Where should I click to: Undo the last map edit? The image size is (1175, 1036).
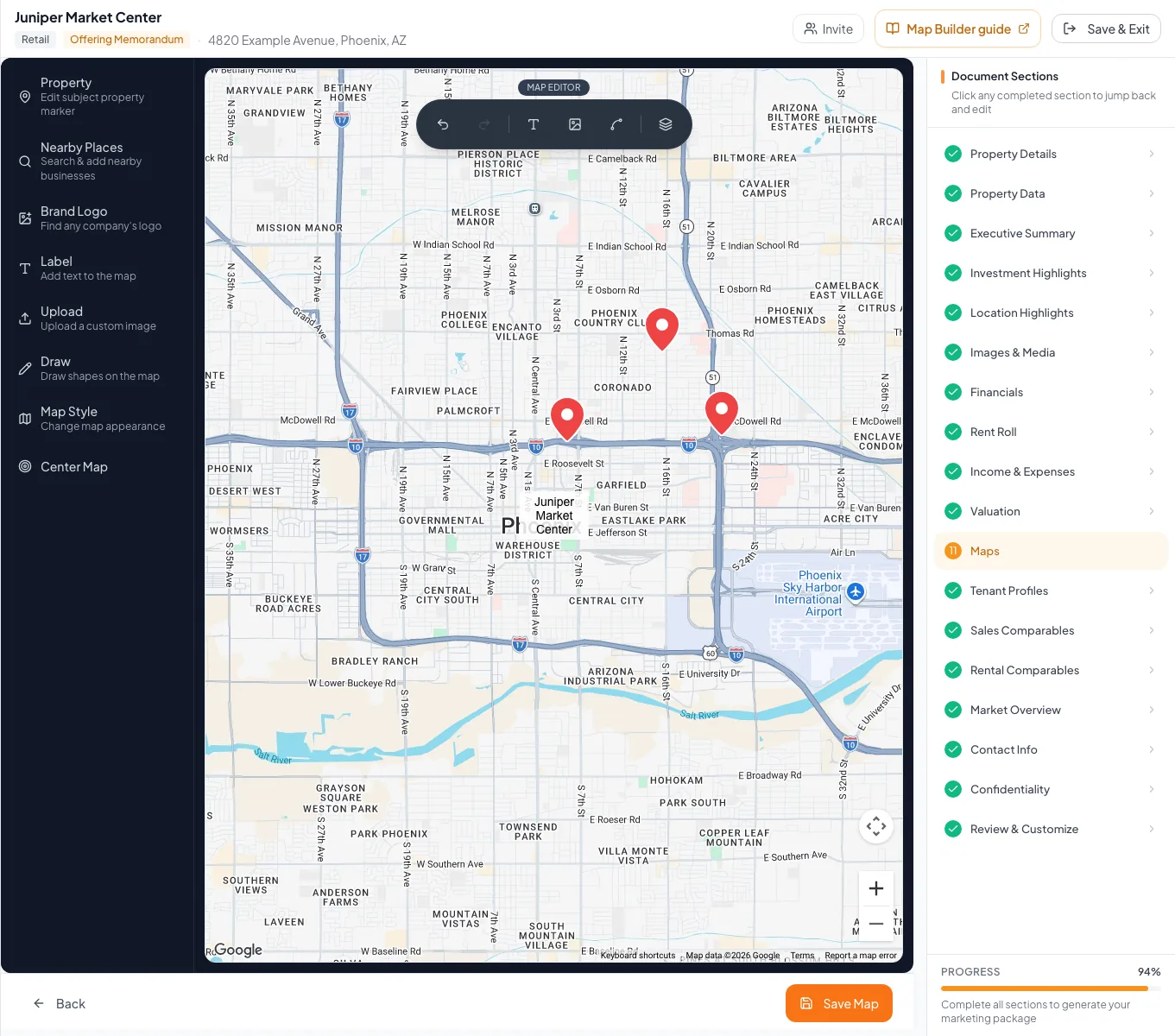coord(443,124)
